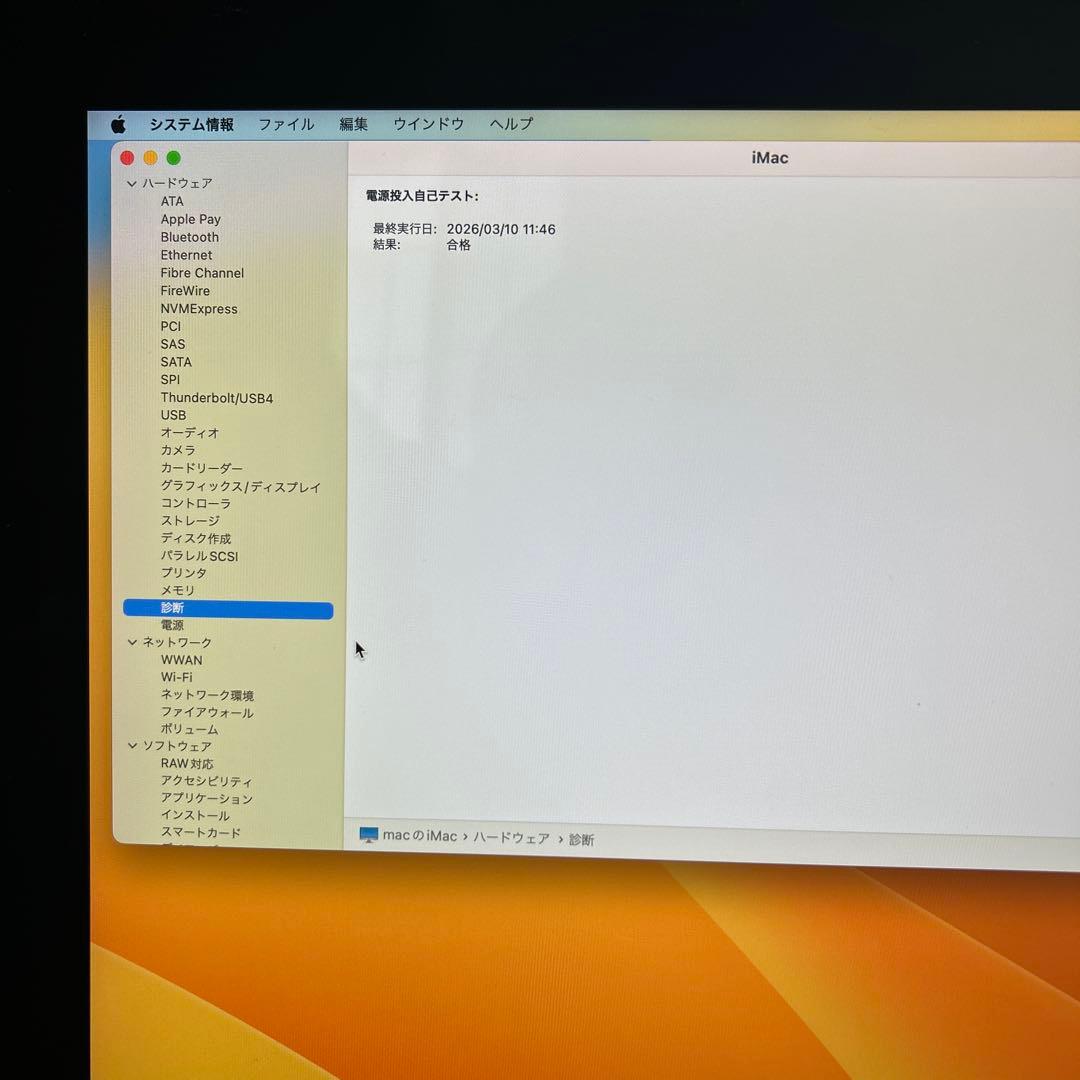Click 診断 in the path bar

pyautogui.click(x=581, y=840)
